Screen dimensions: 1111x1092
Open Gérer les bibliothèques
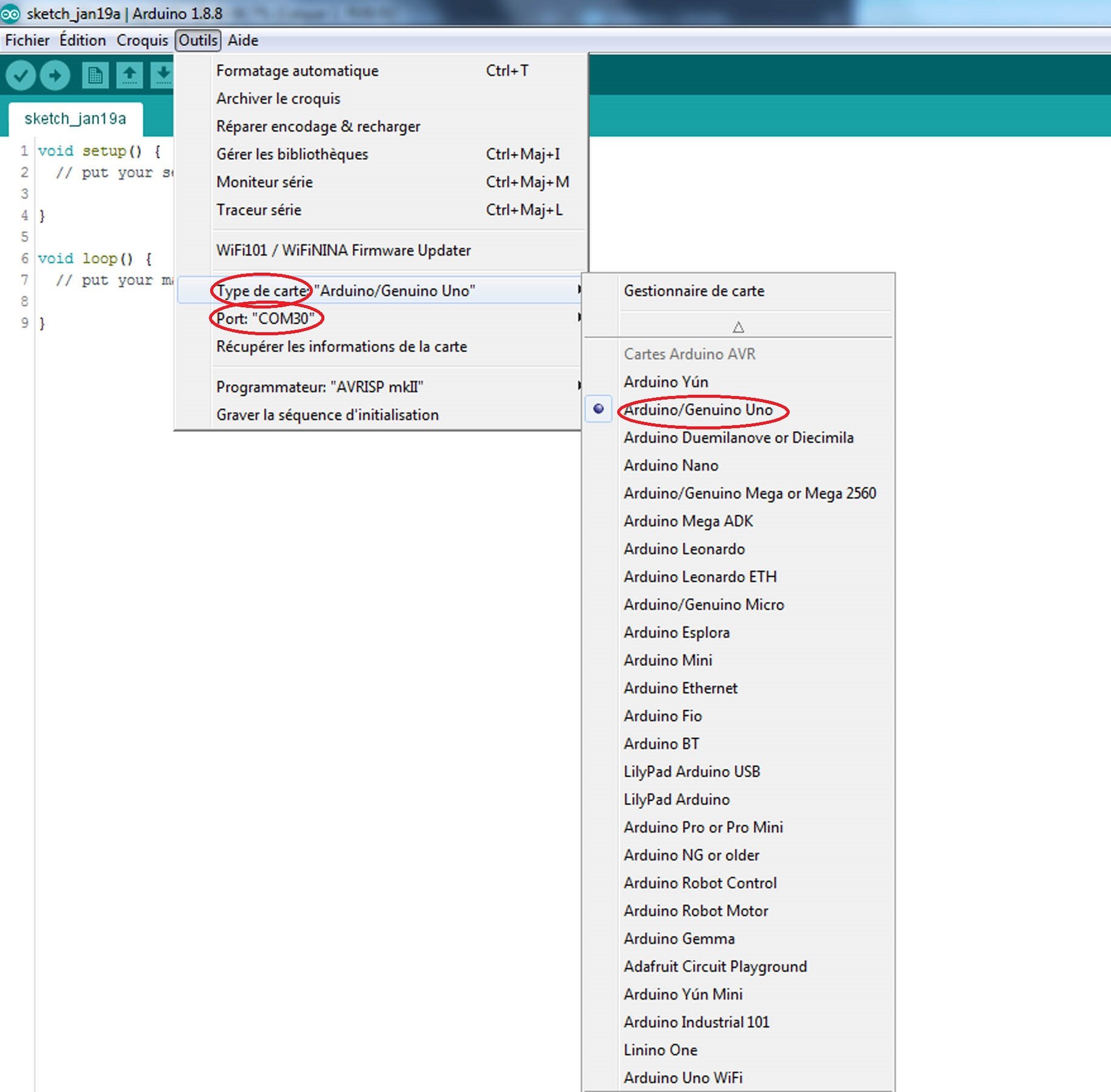click(x=381, y=154)
